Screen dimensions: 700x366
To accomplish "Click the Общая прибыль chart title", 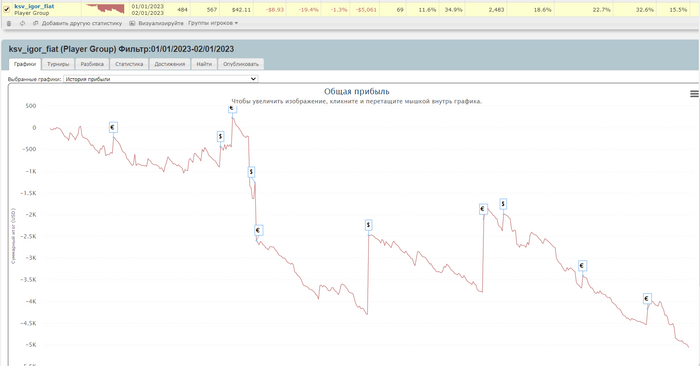I will pyautogui.click(x=356, y=92).
